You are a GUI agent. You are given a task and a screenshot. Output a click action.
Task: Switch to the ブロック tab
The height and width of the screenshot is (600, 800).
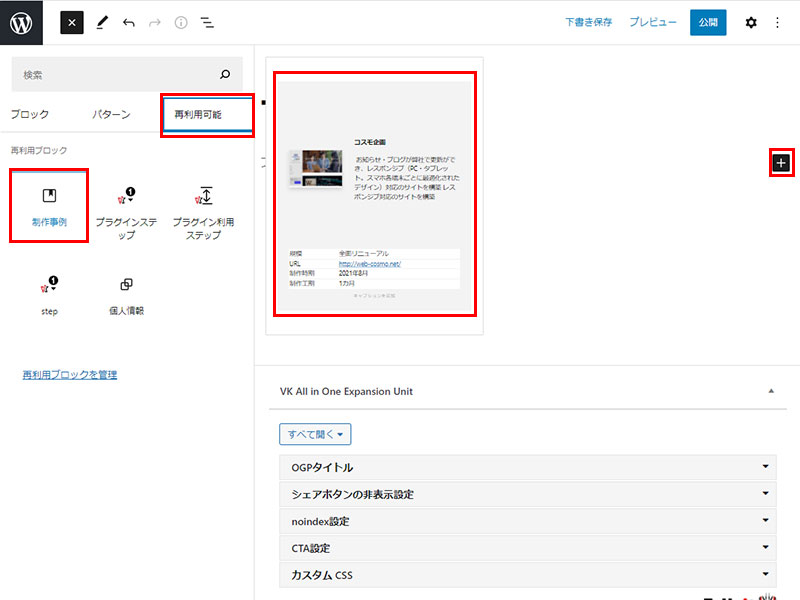point(29,114)
